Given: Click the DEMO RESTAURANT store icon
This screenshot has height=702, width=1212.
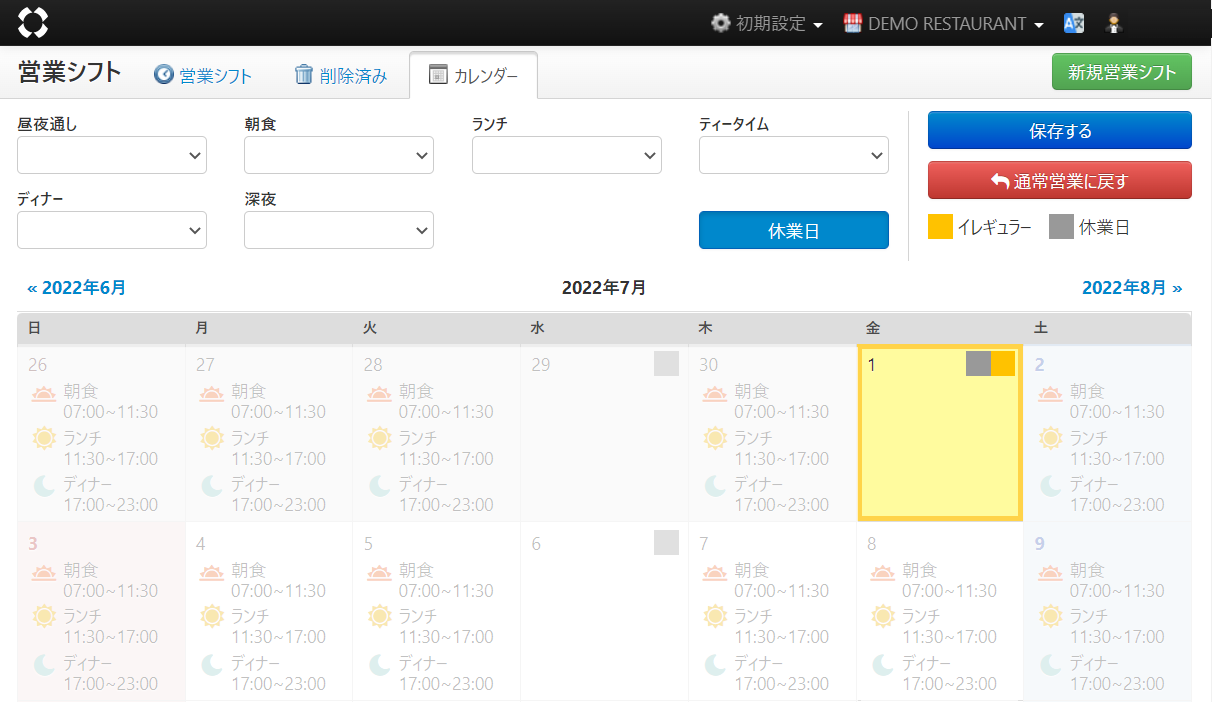Looking at the screenshot, I should point(853,23).
